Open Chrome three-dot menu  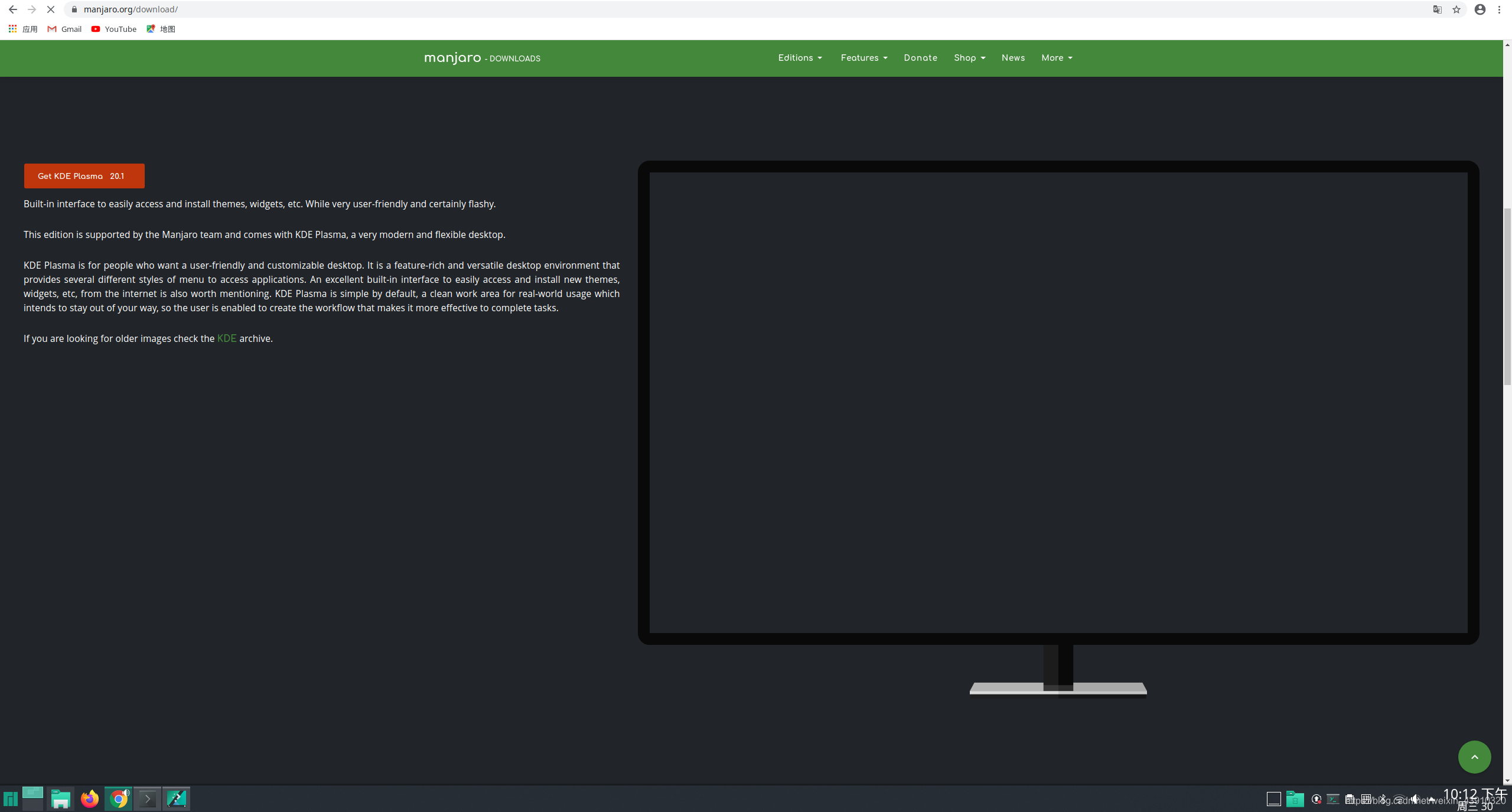point(1500,9)
